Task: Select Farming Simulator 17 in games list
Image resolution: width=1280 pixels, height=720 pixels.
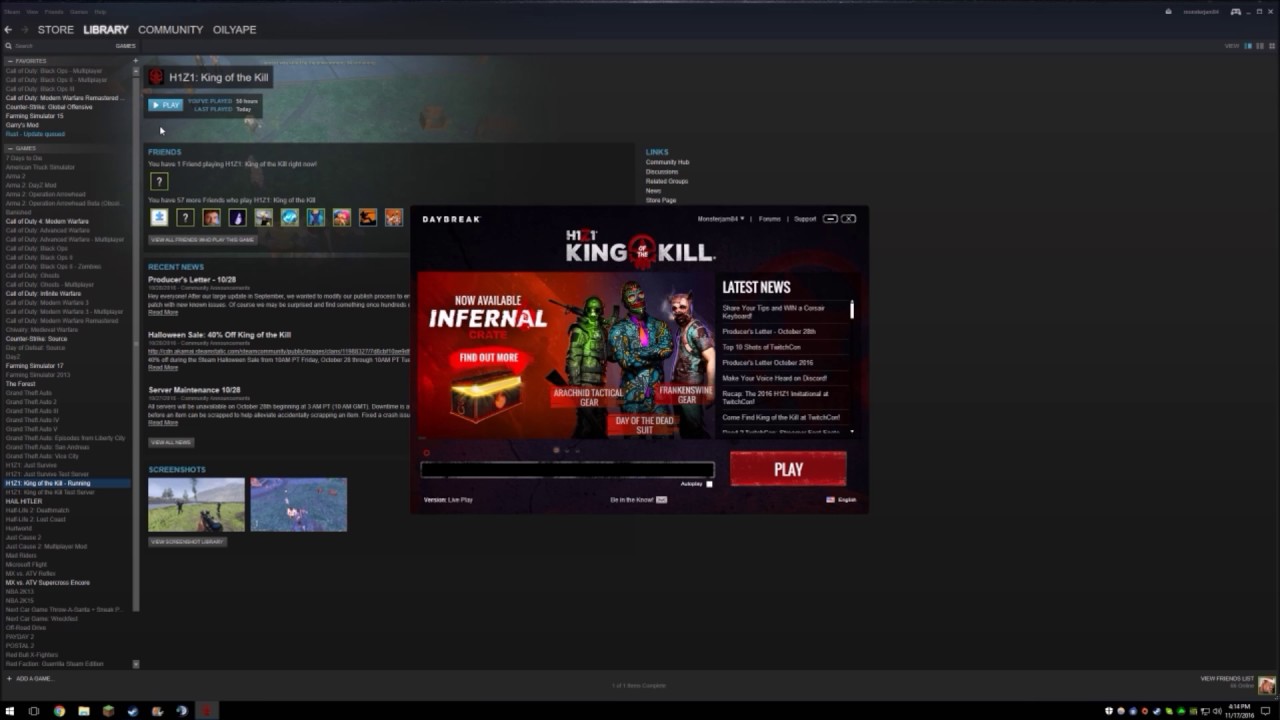Action: click(34, 366)
